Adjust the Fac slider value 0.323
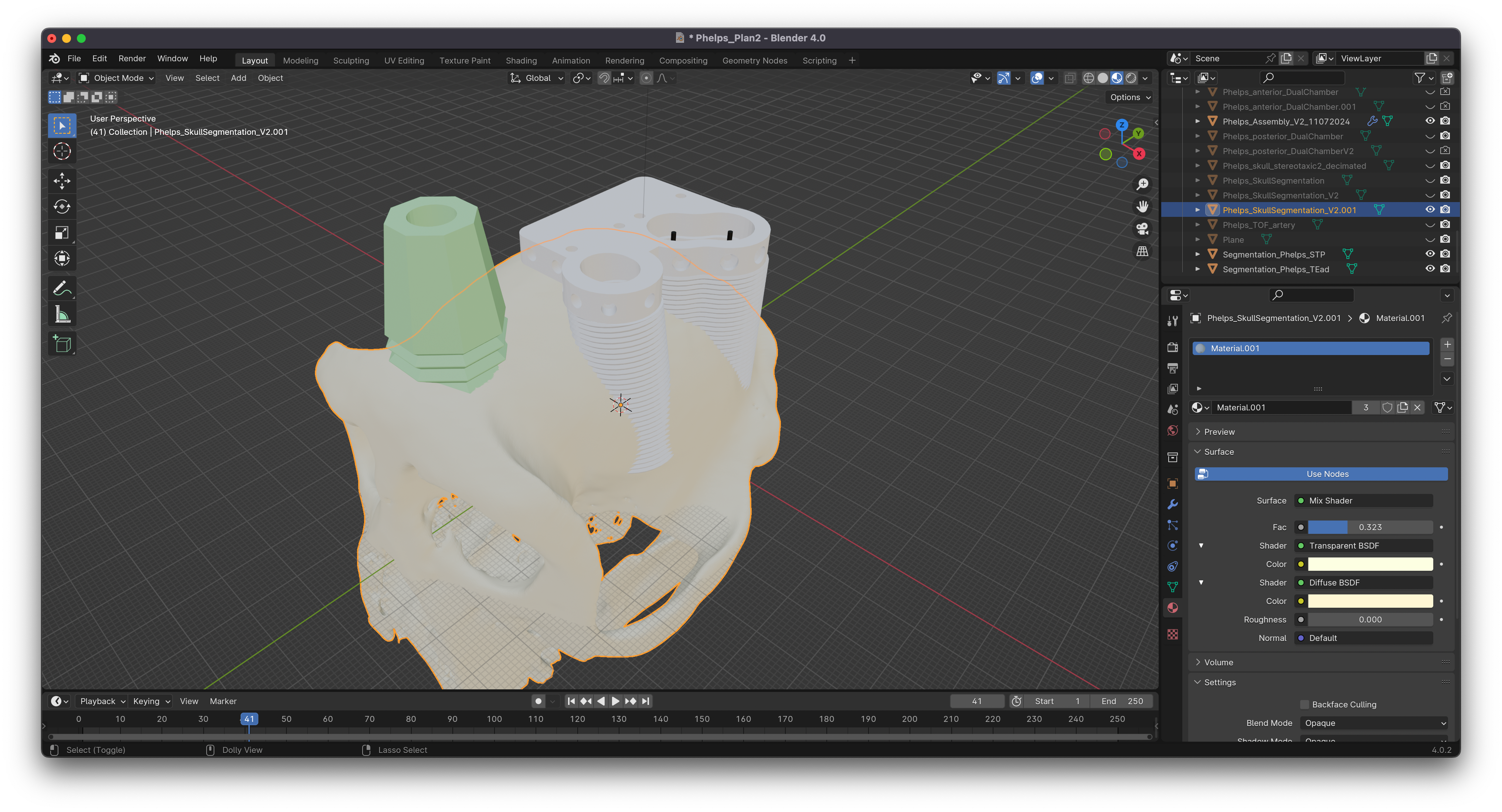The height and width of the screenshot is (812, 1502). pos(1370,527)
